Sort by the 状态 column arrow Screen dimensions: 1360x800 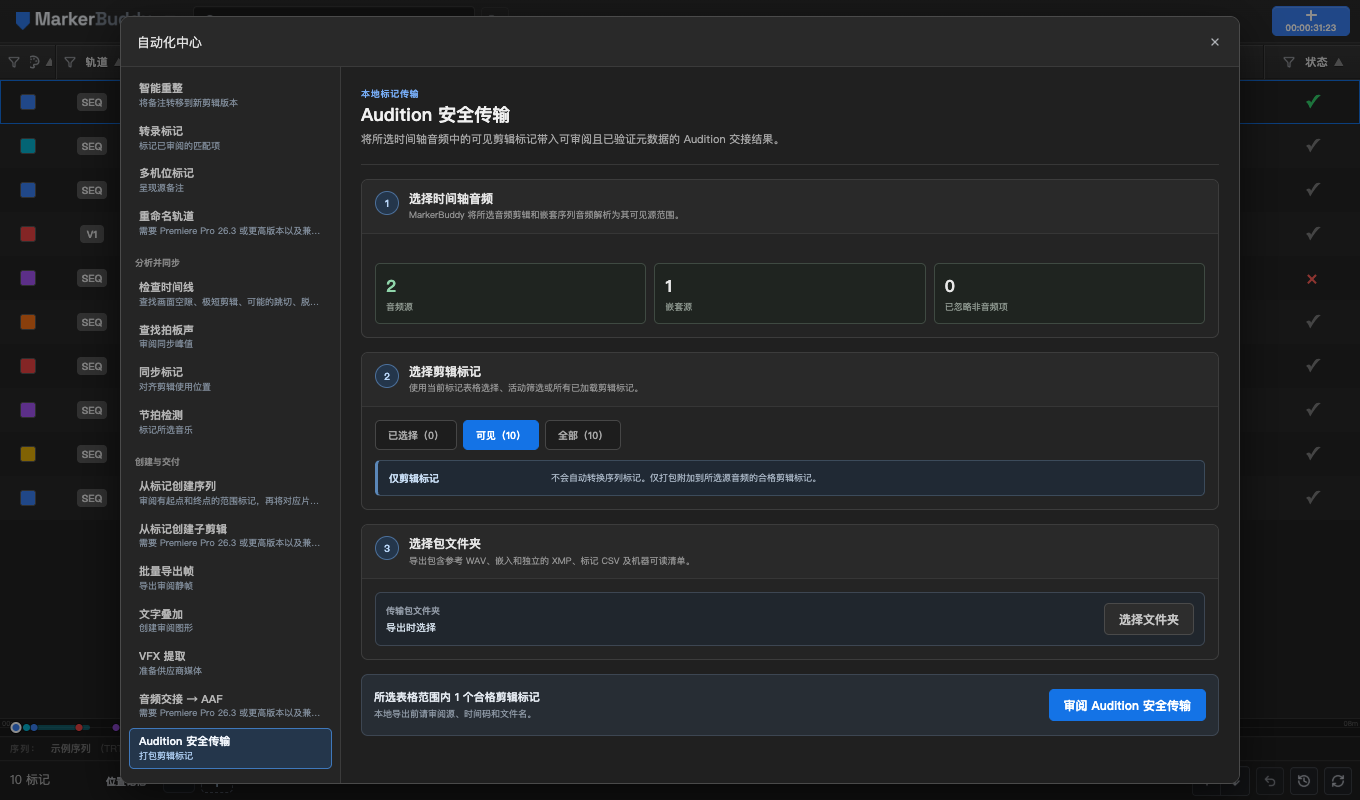(1339, 62)
